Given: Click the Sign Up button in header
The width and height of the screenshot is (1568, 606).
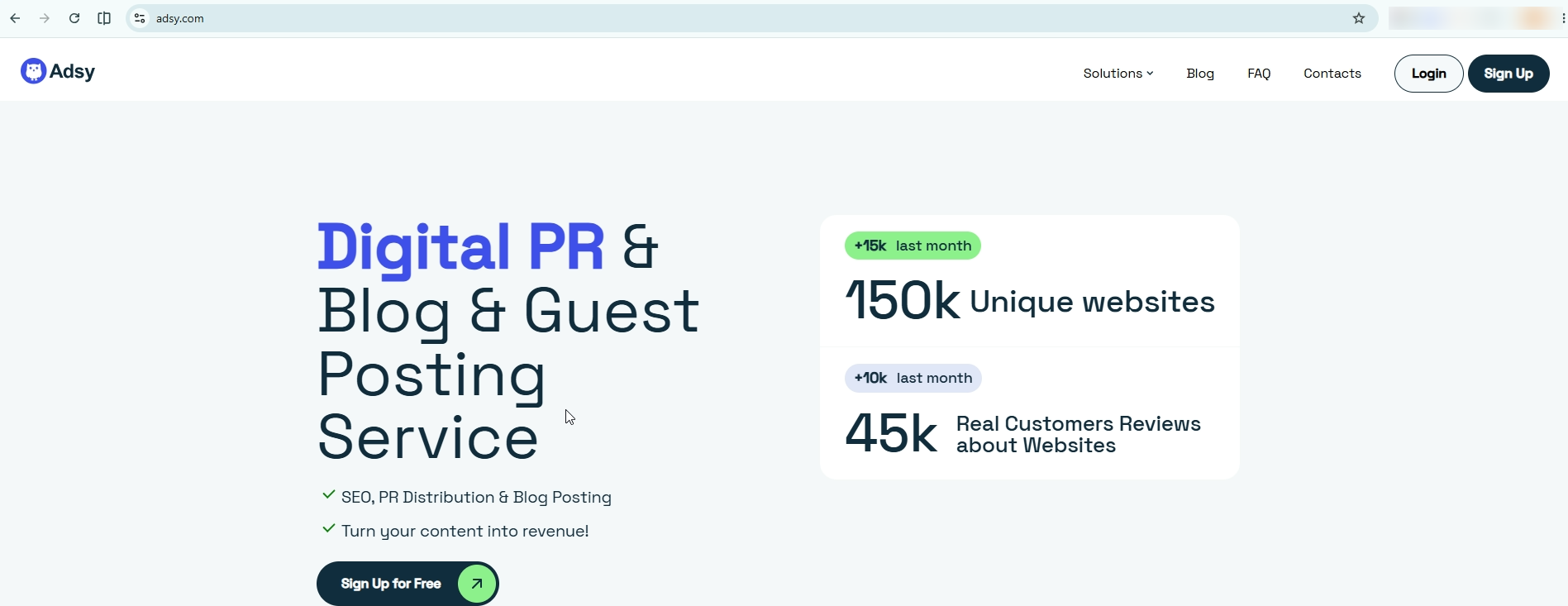Looking at the screenshot, I should [x=1508, y=74].
